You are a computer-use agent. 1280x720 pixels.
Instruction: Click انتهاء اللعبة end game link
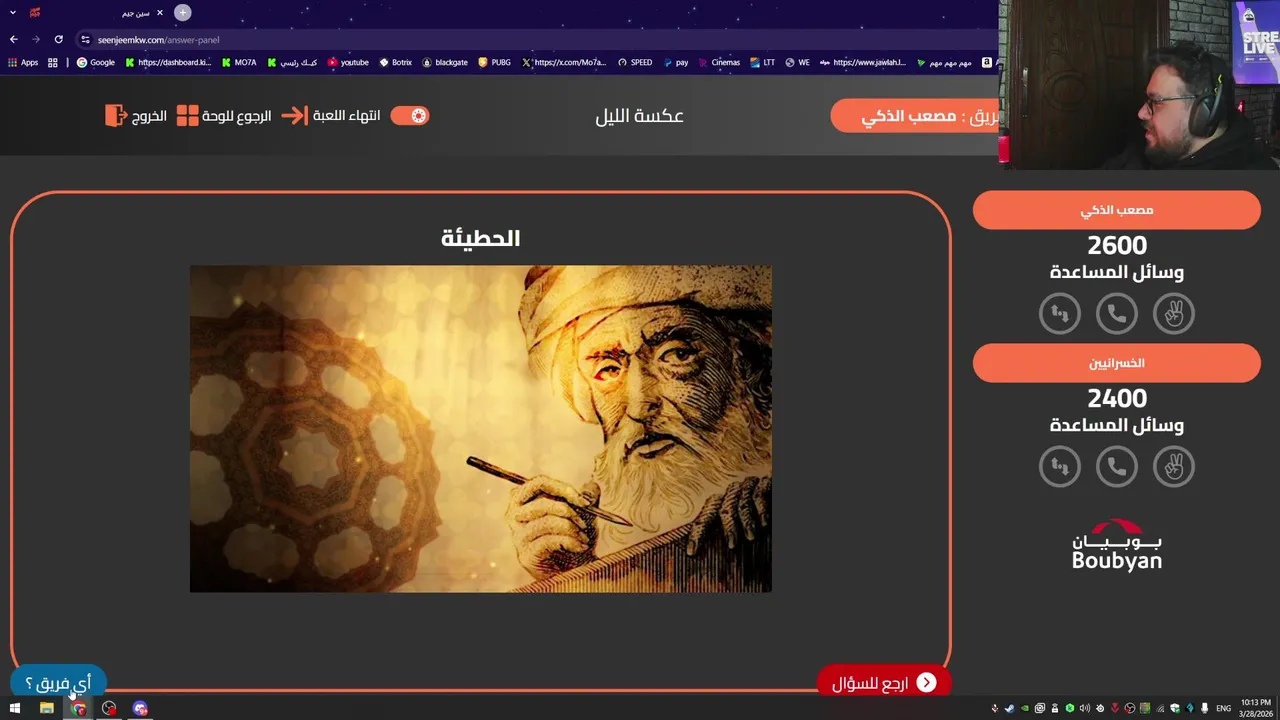[x=346, y=115]
